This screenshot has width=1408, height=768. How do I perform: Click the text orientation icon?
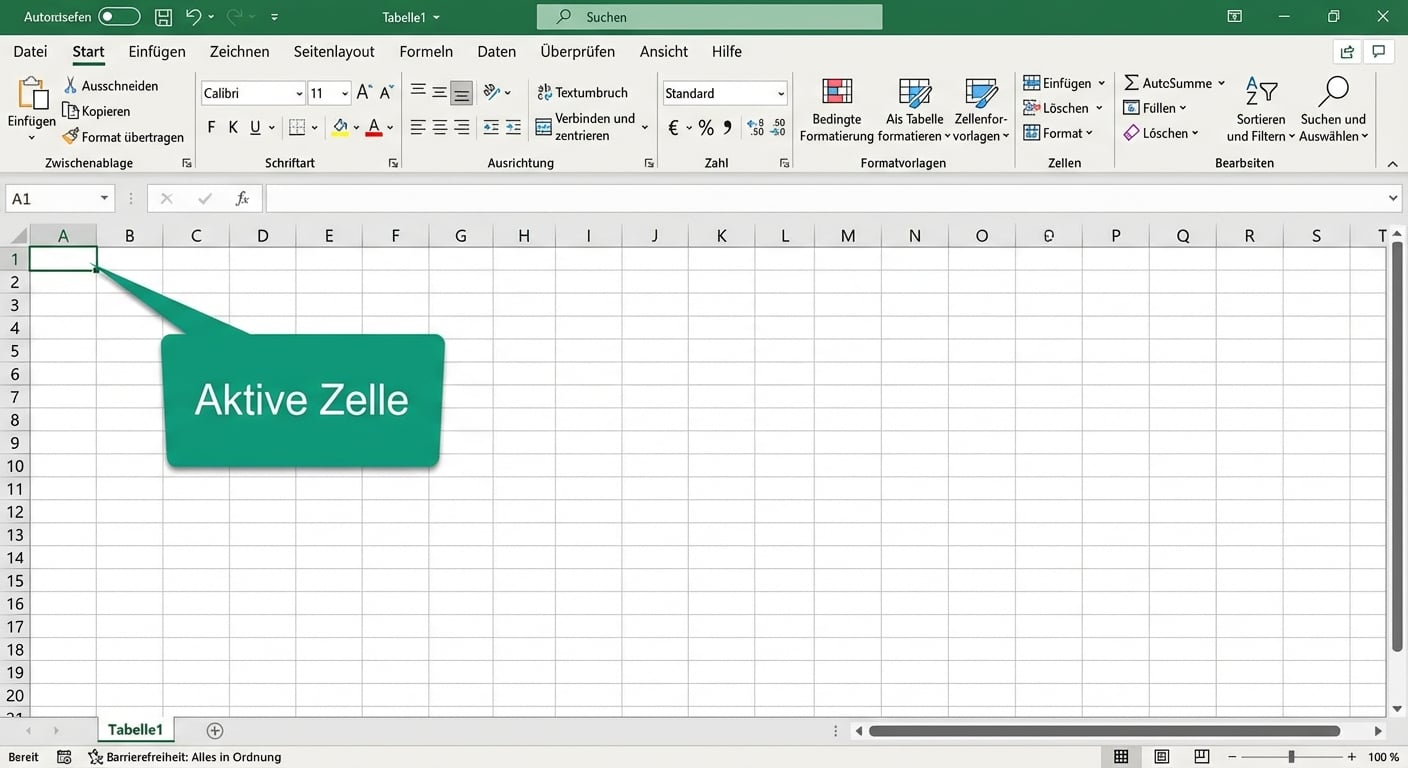pyautogui.click(x=492, y=92)
